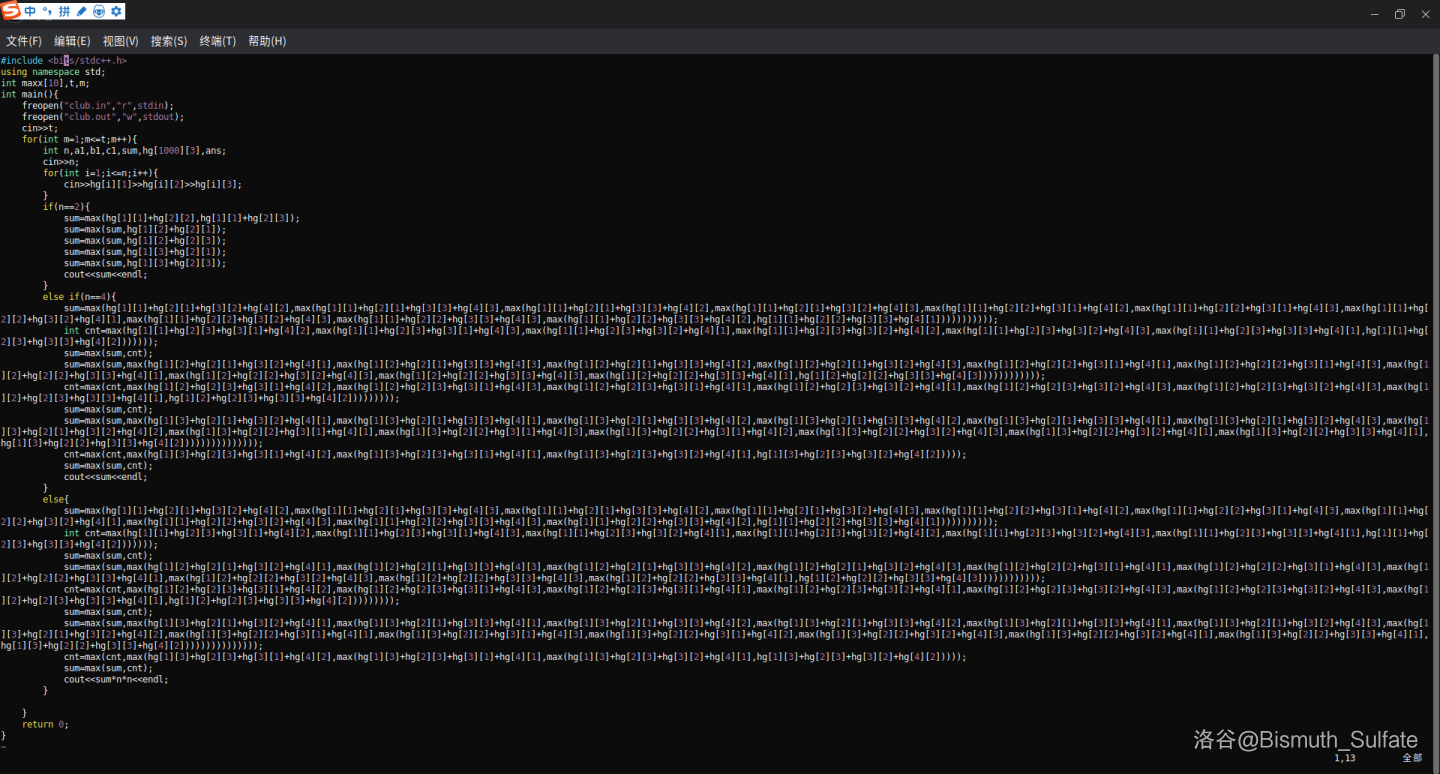Open the 帮助(H) menu
The image size is (1440, 774).
(x=266, y=41)
